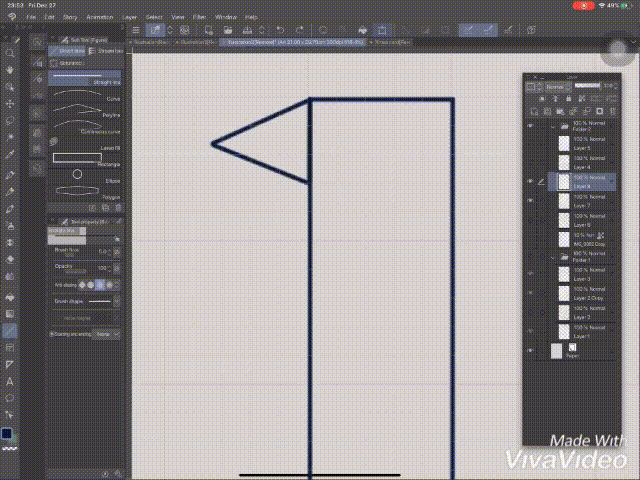Screen dimensions: 640x480
Task: Click the lock layer icon in Layer panel
Action: [x=568, y=99]
